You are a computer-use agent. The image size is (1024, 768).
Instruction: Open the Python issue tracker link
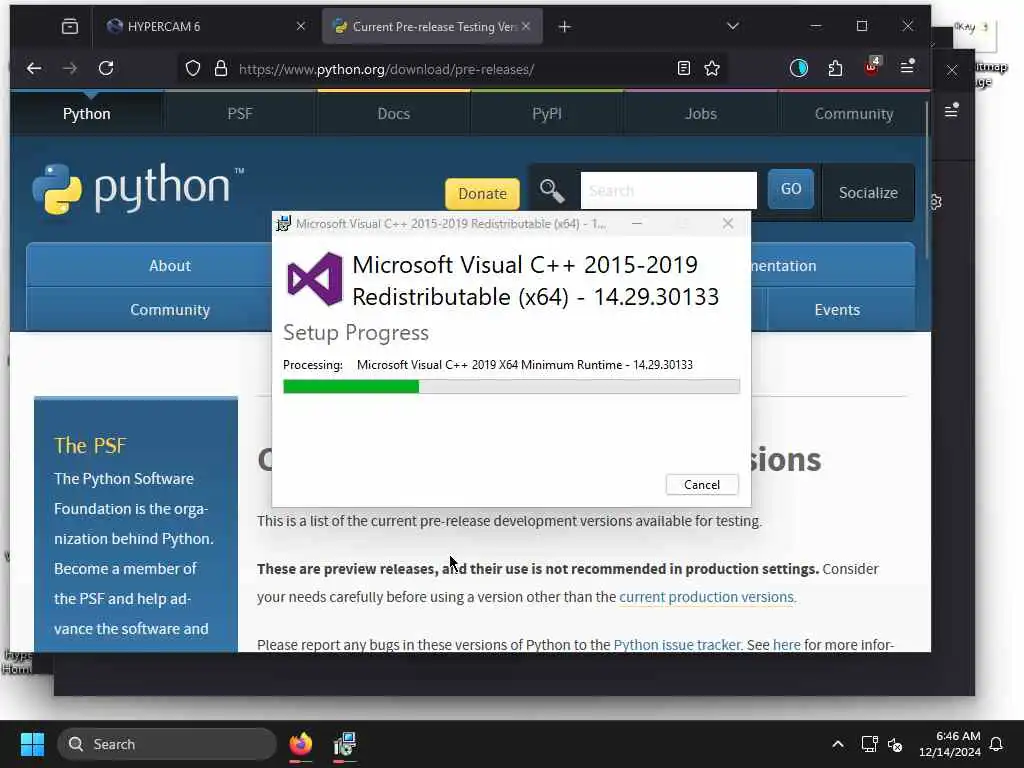coord(677,645)
